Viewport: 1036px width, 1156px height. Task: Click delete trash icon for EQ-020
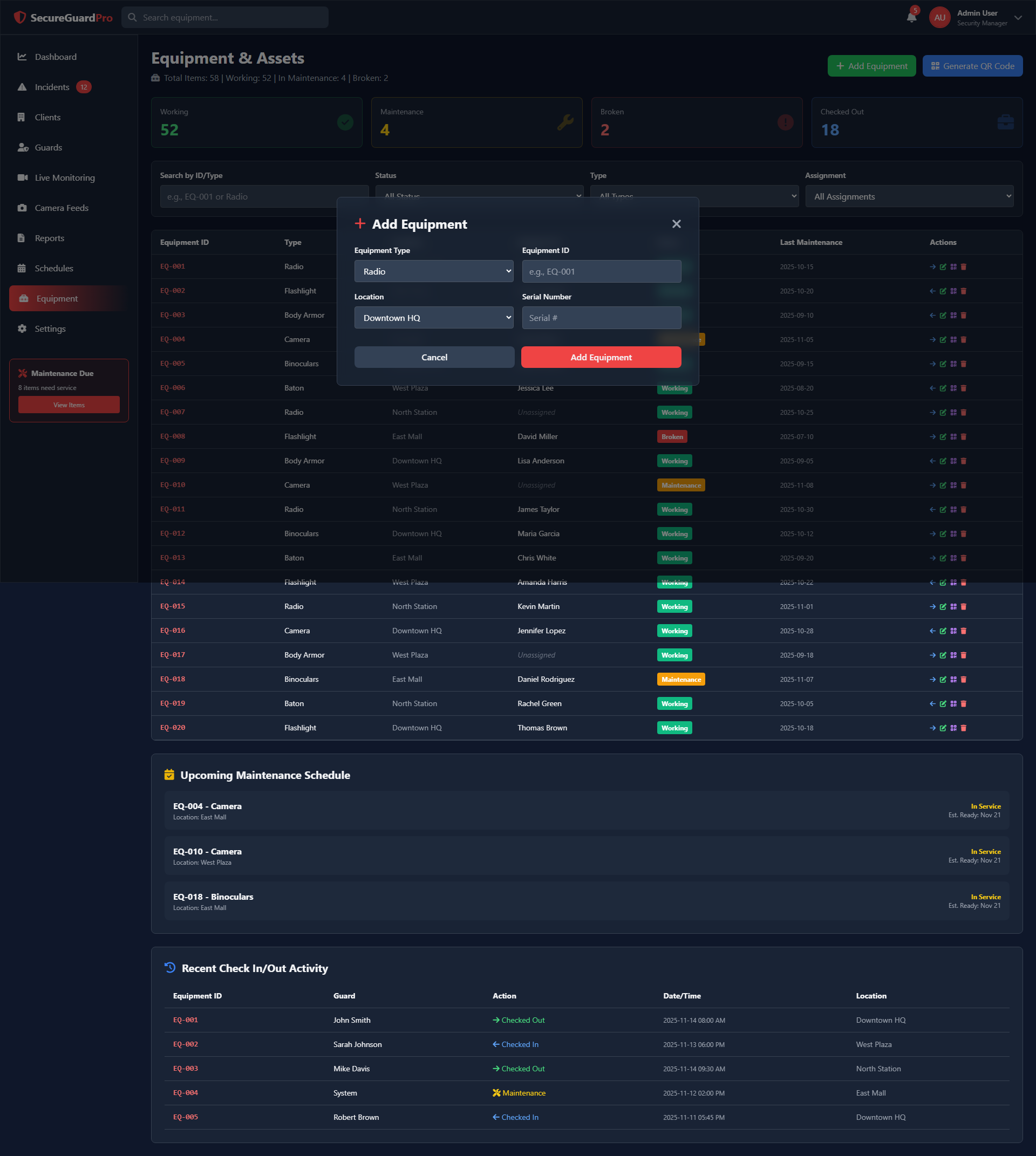point(963,728)
